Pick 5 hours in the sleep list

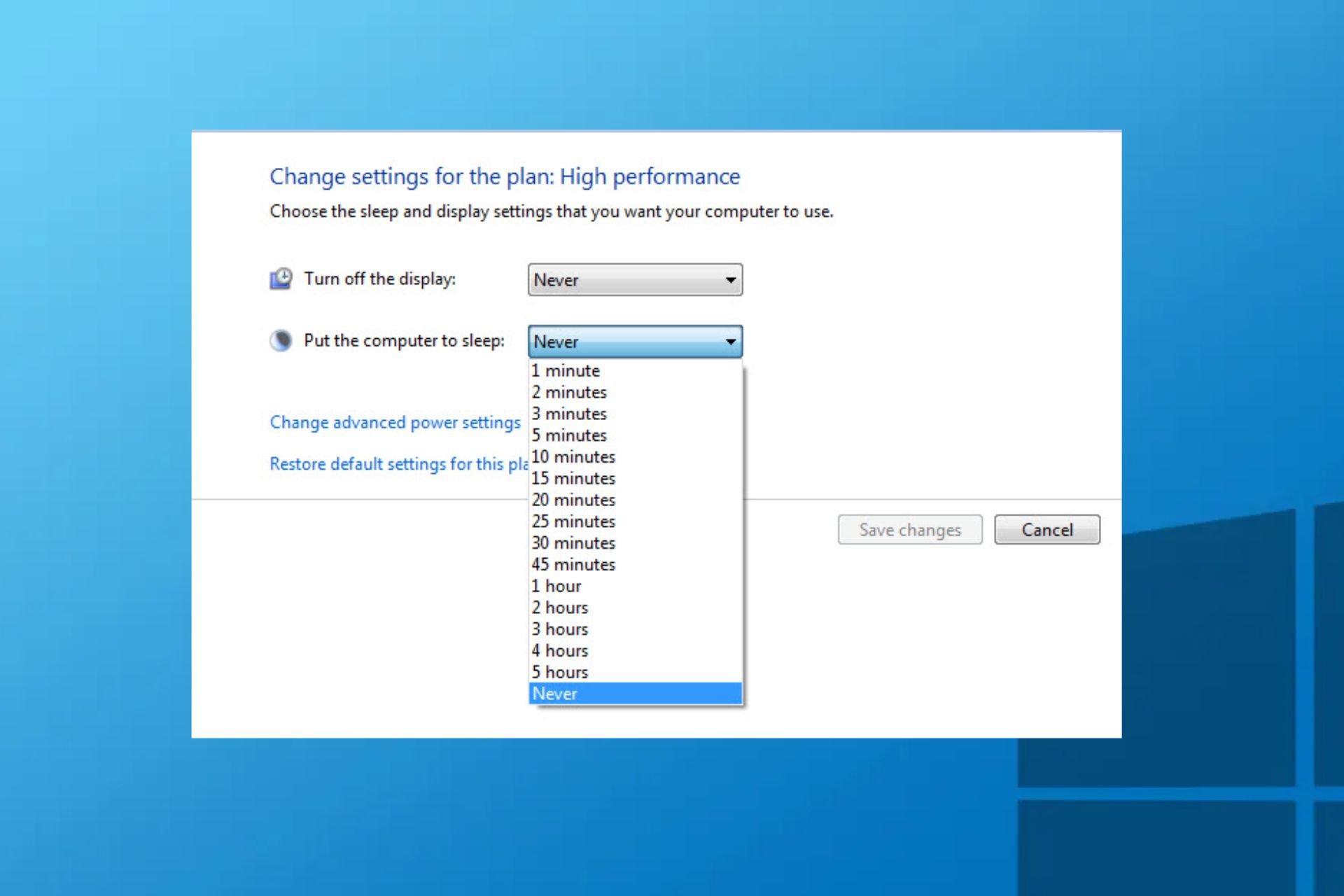pos(635,672)
